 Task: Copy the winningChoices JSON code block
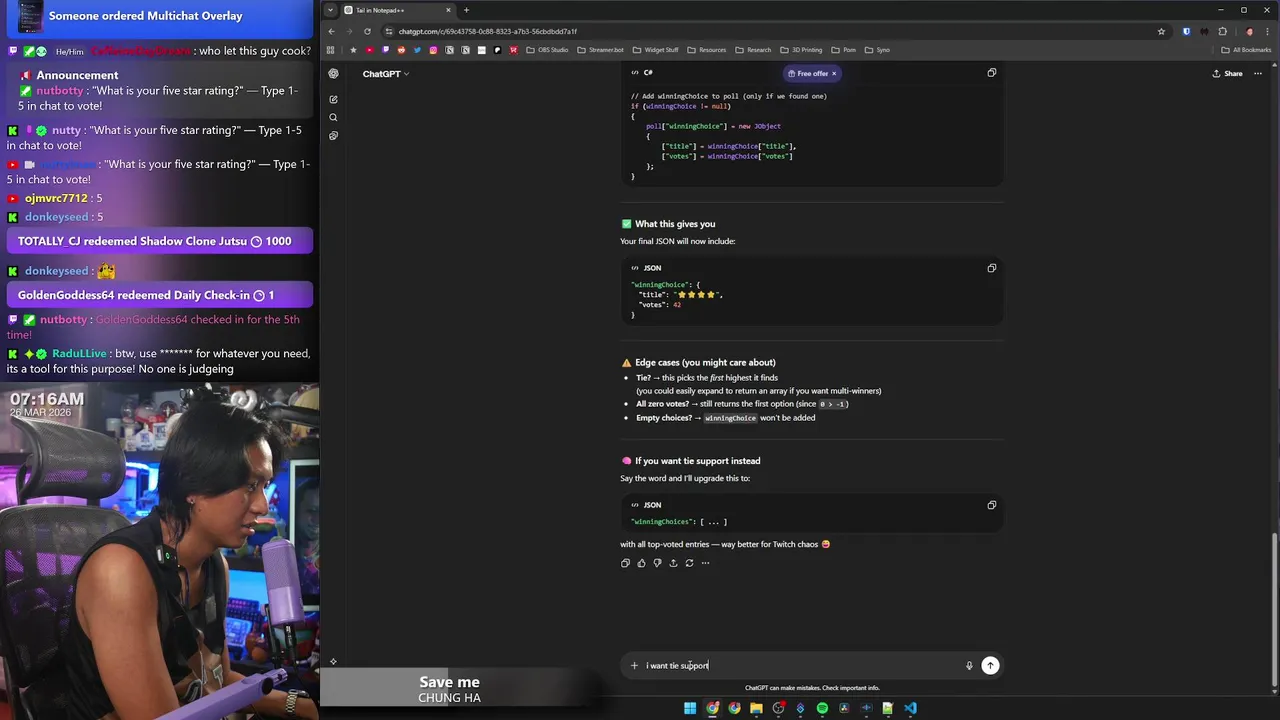coord(992,505)
